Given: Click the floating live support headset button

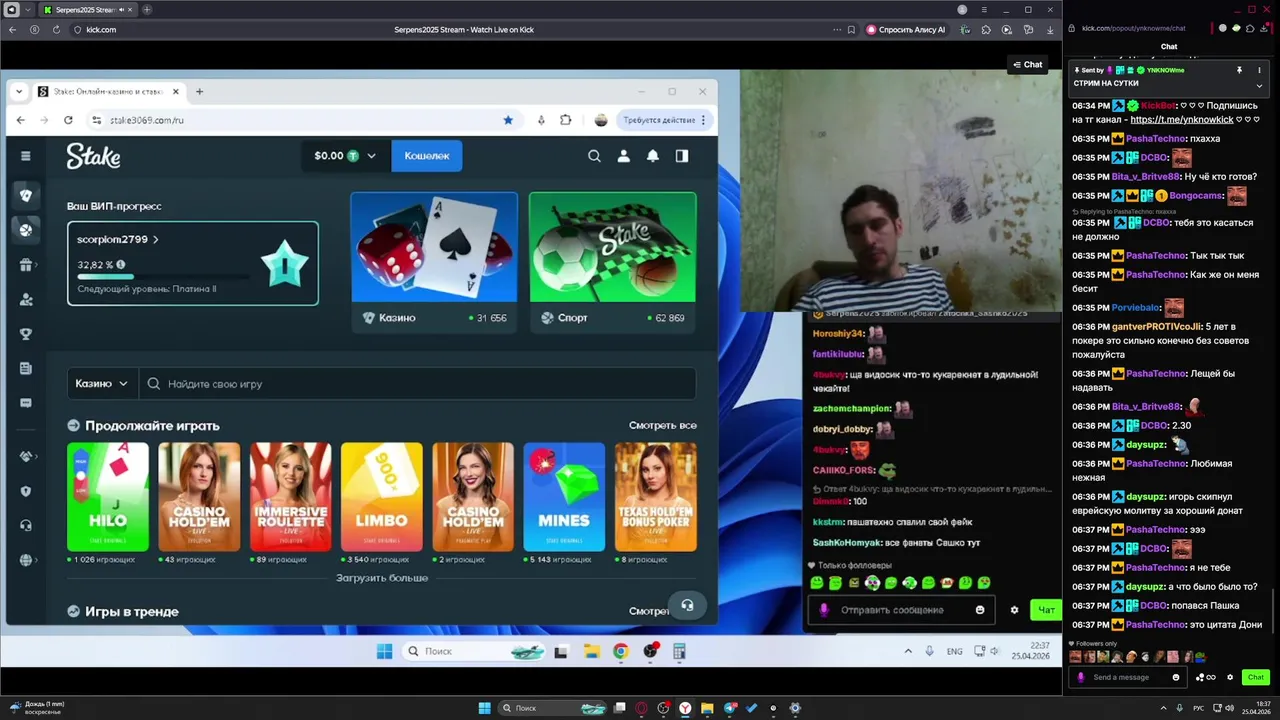Looking at the screenshot, I should 687,605.
